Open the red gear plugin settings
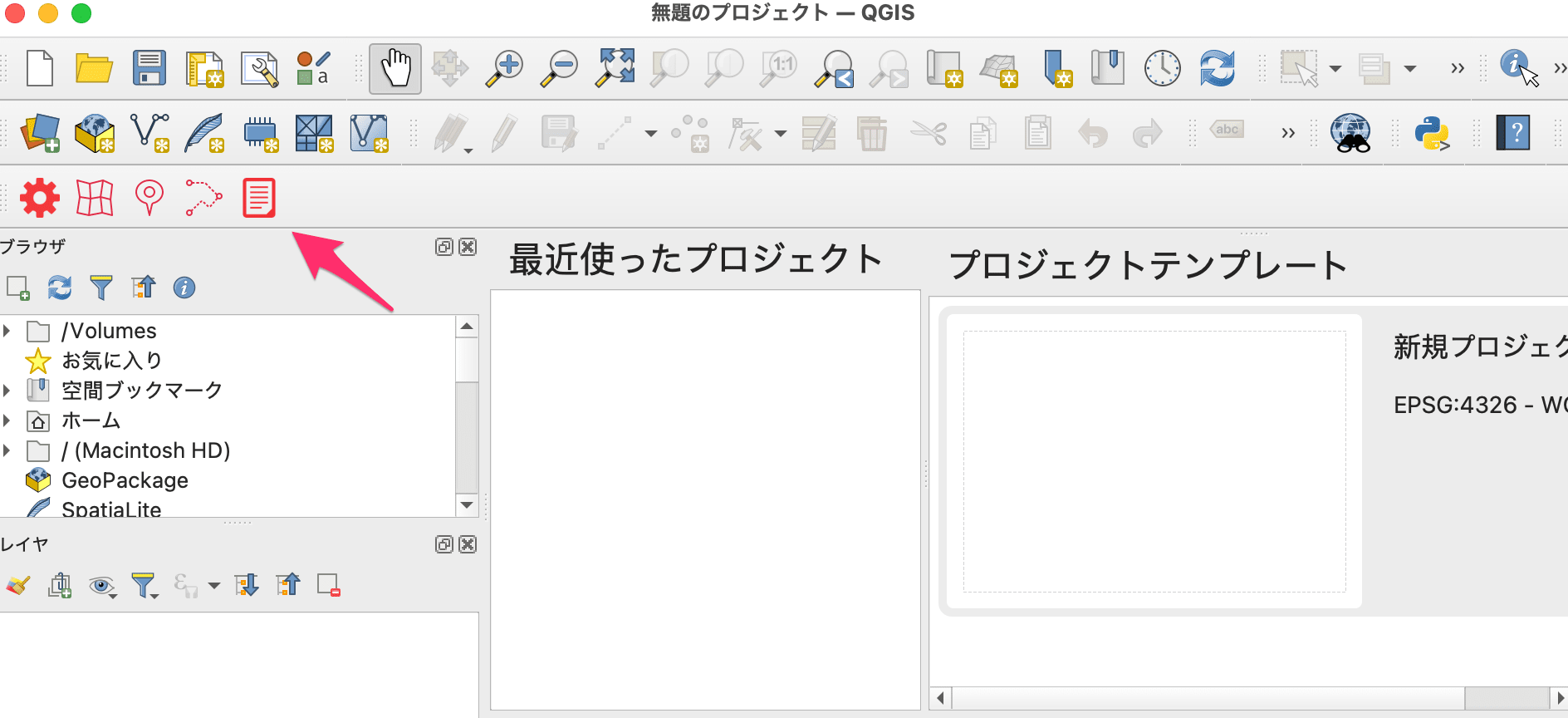 (40, 198)
